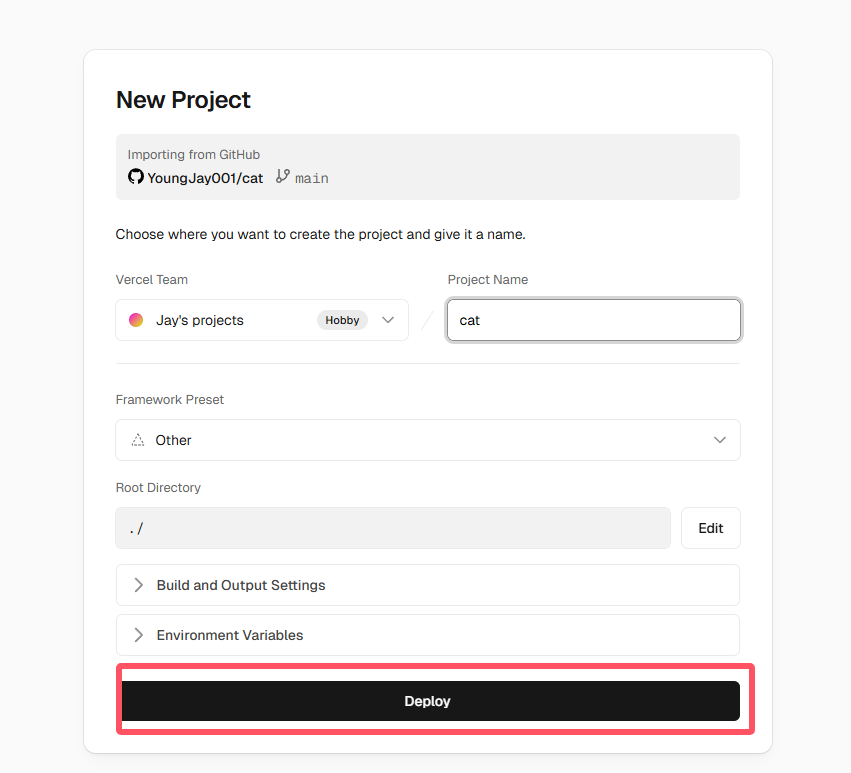851x773 pixels.
Task: Click the GitHub logo next to YoungJay001/cat
Action: tap(135, 177)
